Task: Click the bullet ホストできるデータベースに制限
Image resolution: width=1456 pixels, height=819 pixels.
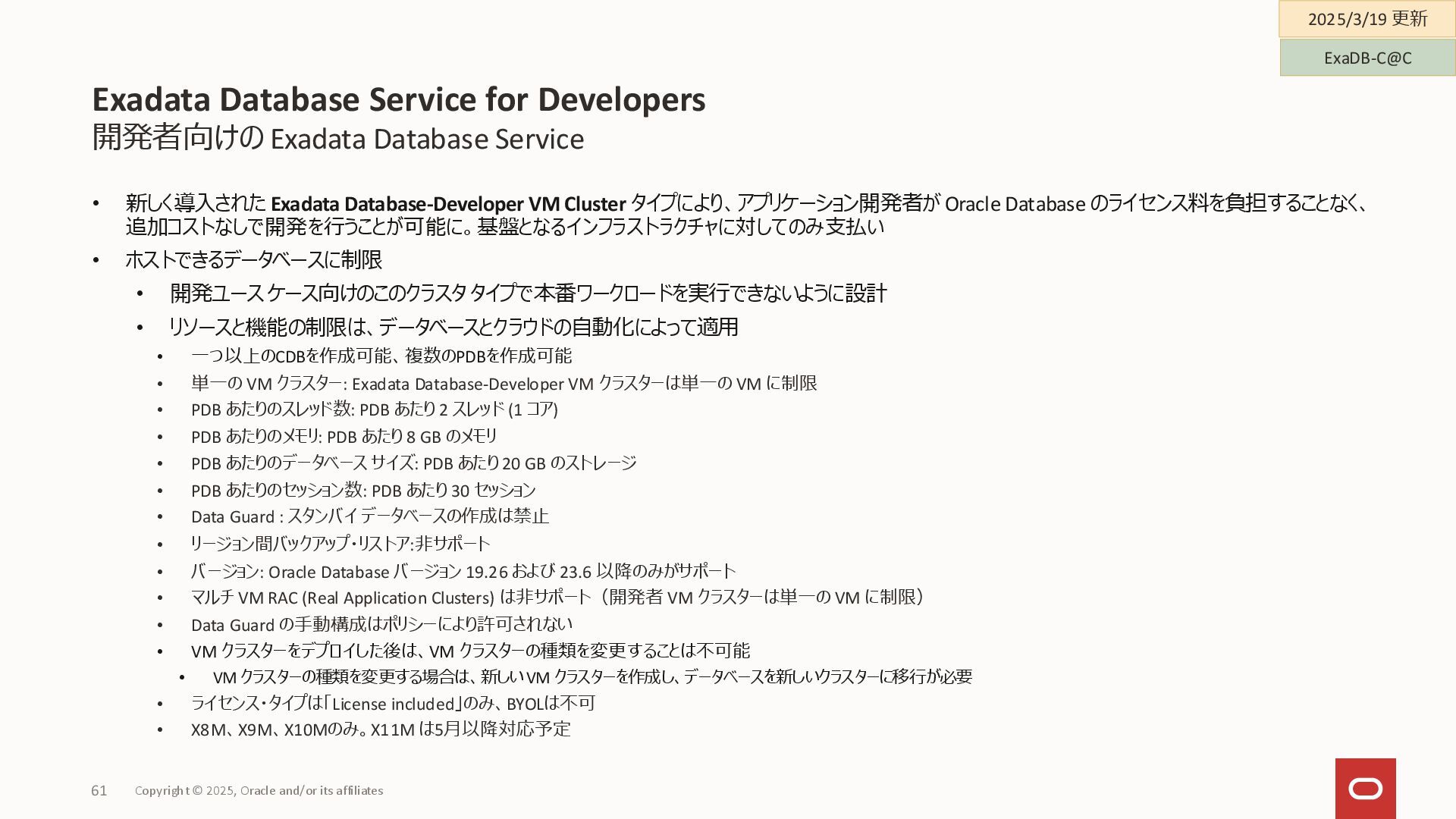Action: [x=253, y=260]
